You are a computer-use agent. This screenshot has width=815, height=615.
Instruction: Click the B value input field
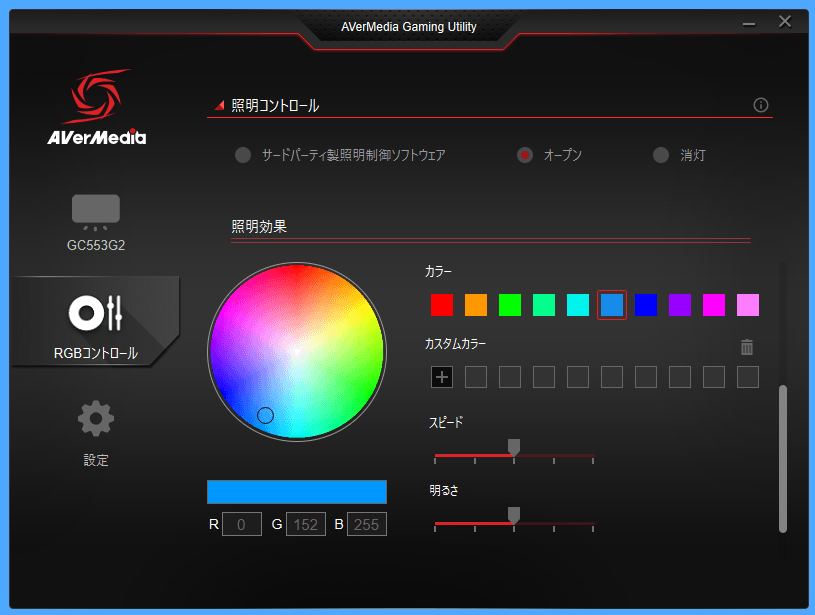pos(367,524)
